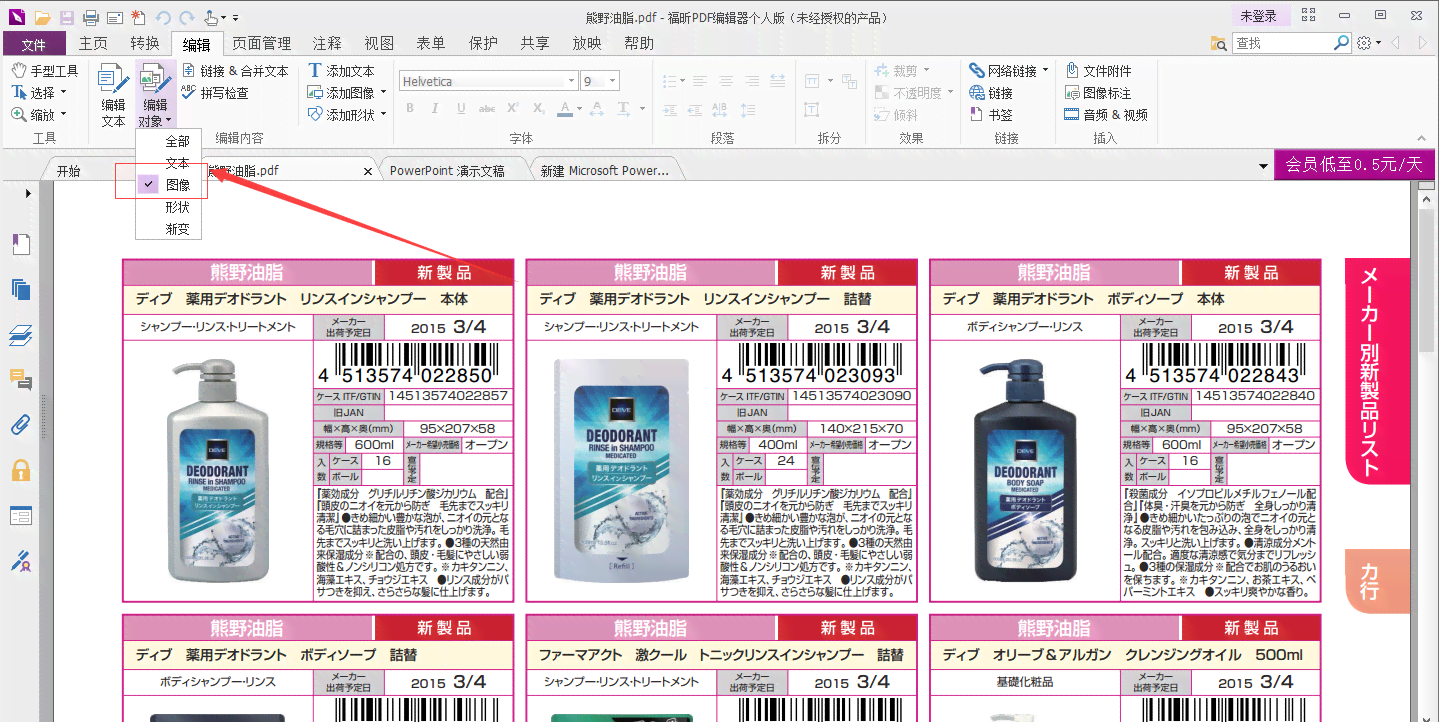This screenshot has width=1439, height=722.
Task: Open the Attachments paperclip panel in sidebar
Action: [x=21, y=424]
